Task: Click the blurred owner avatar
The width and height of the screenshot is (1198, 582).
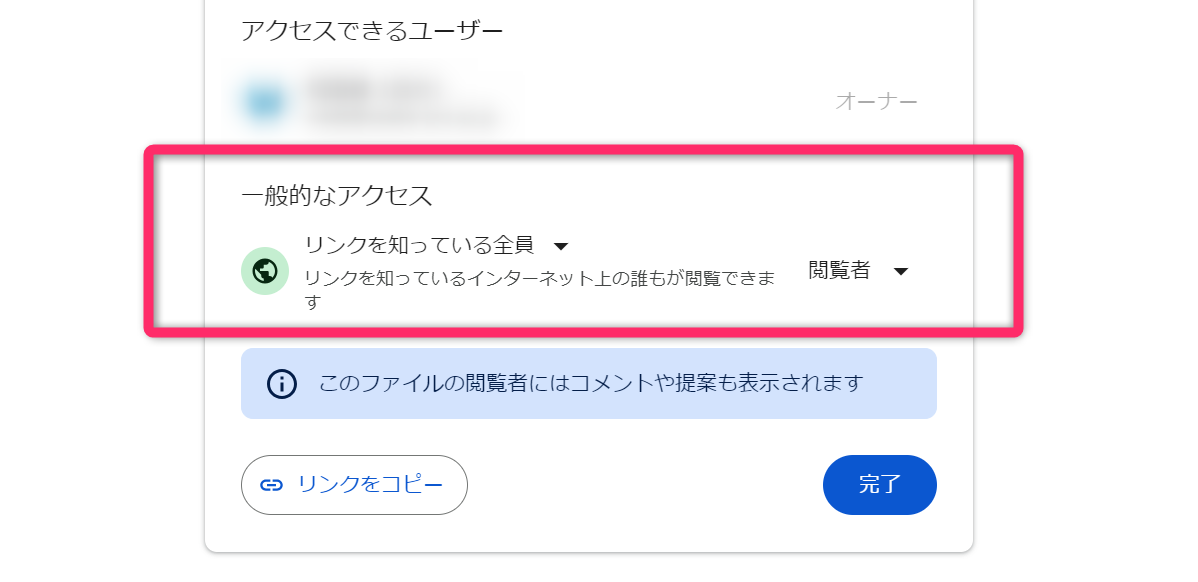Action: pyautogui.click(x=265, y=101)
